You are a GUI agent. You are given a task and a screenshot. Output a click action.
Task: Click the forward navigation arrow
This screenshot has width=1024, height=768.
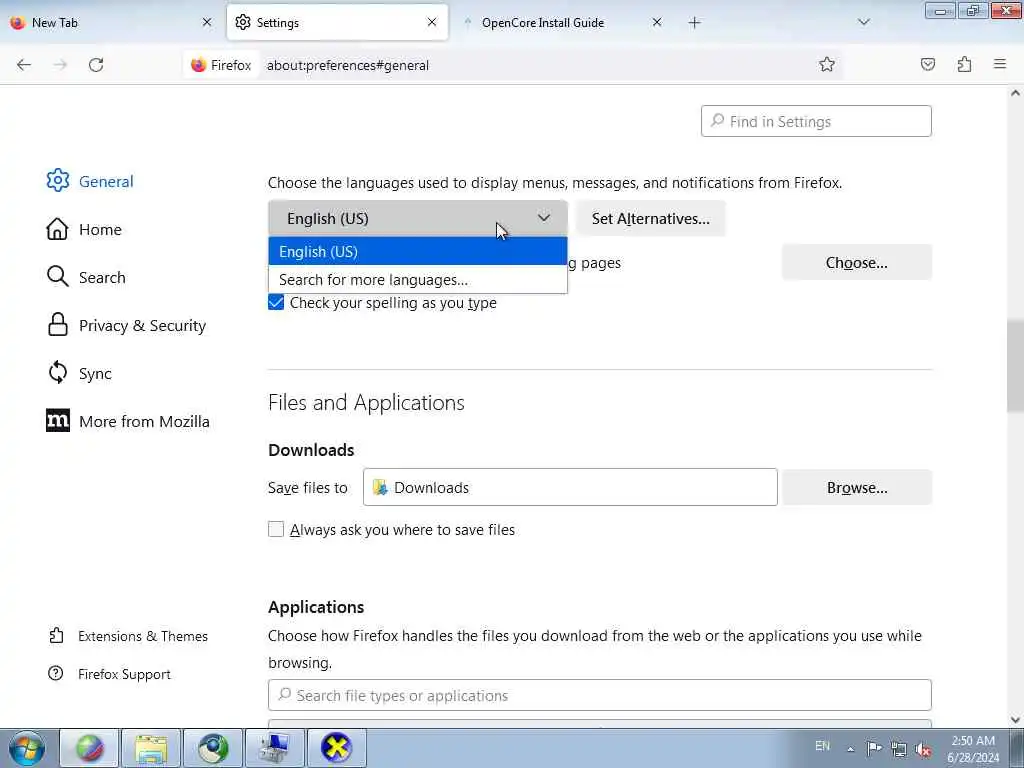pyautogui.click(x=60, y=65)
